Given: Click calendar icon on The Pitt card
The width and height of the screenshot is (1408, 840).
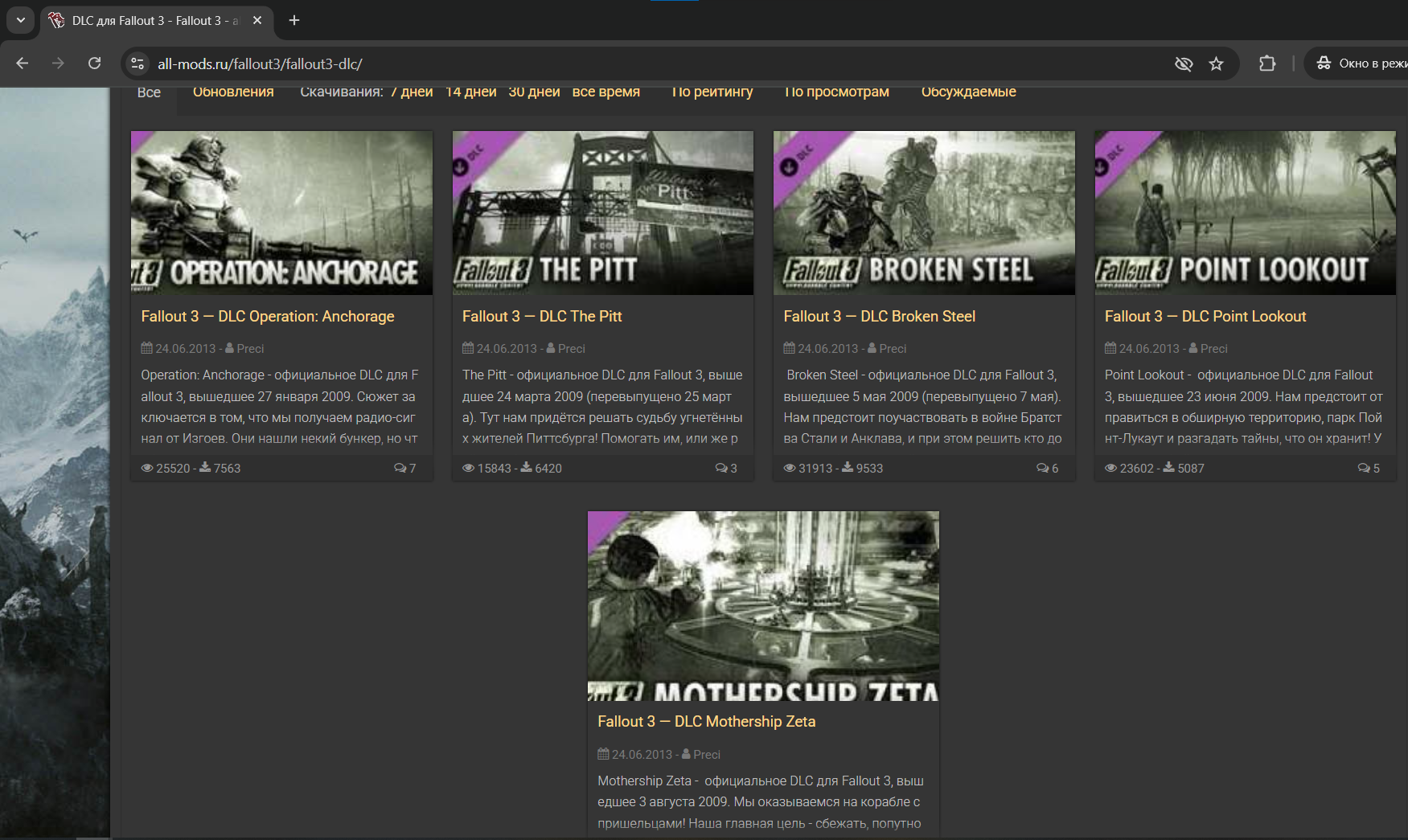Looking at the screenshot, I should (468, 348).
